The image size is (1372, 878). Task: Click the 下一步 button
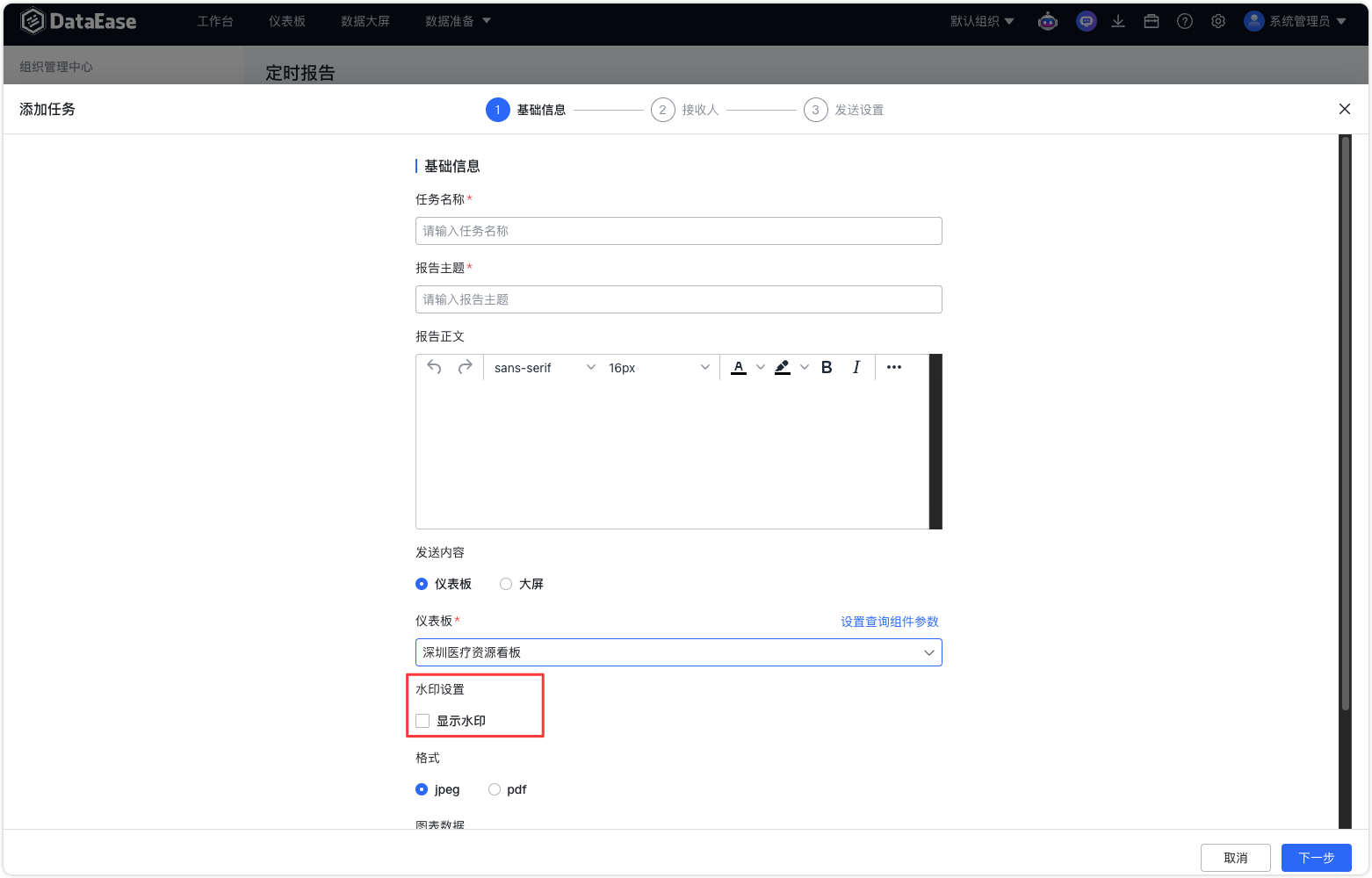pyautogui.click(x=1317, y=858)
